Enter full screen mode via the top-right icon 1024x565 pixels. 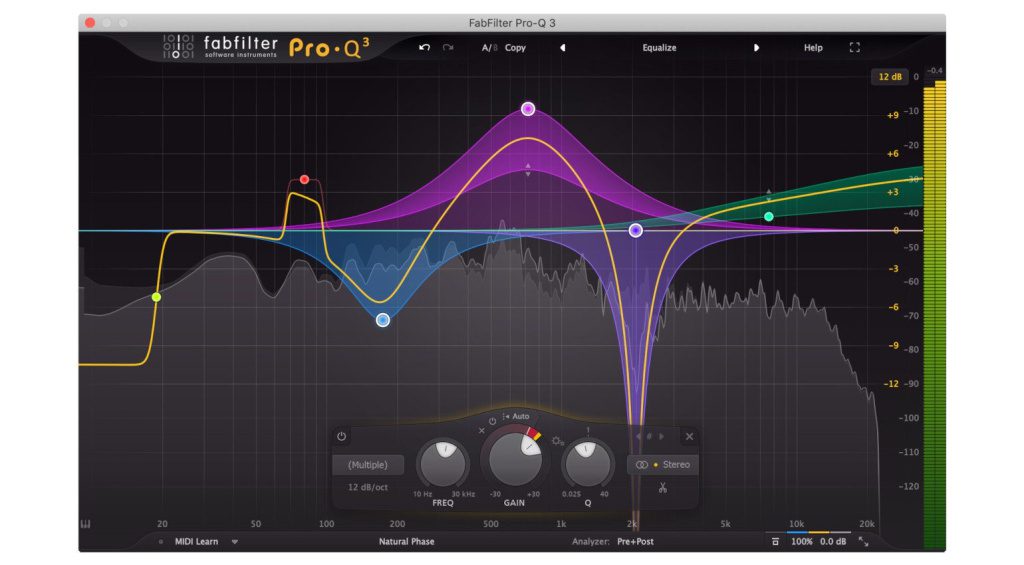(x=854, y=47)
